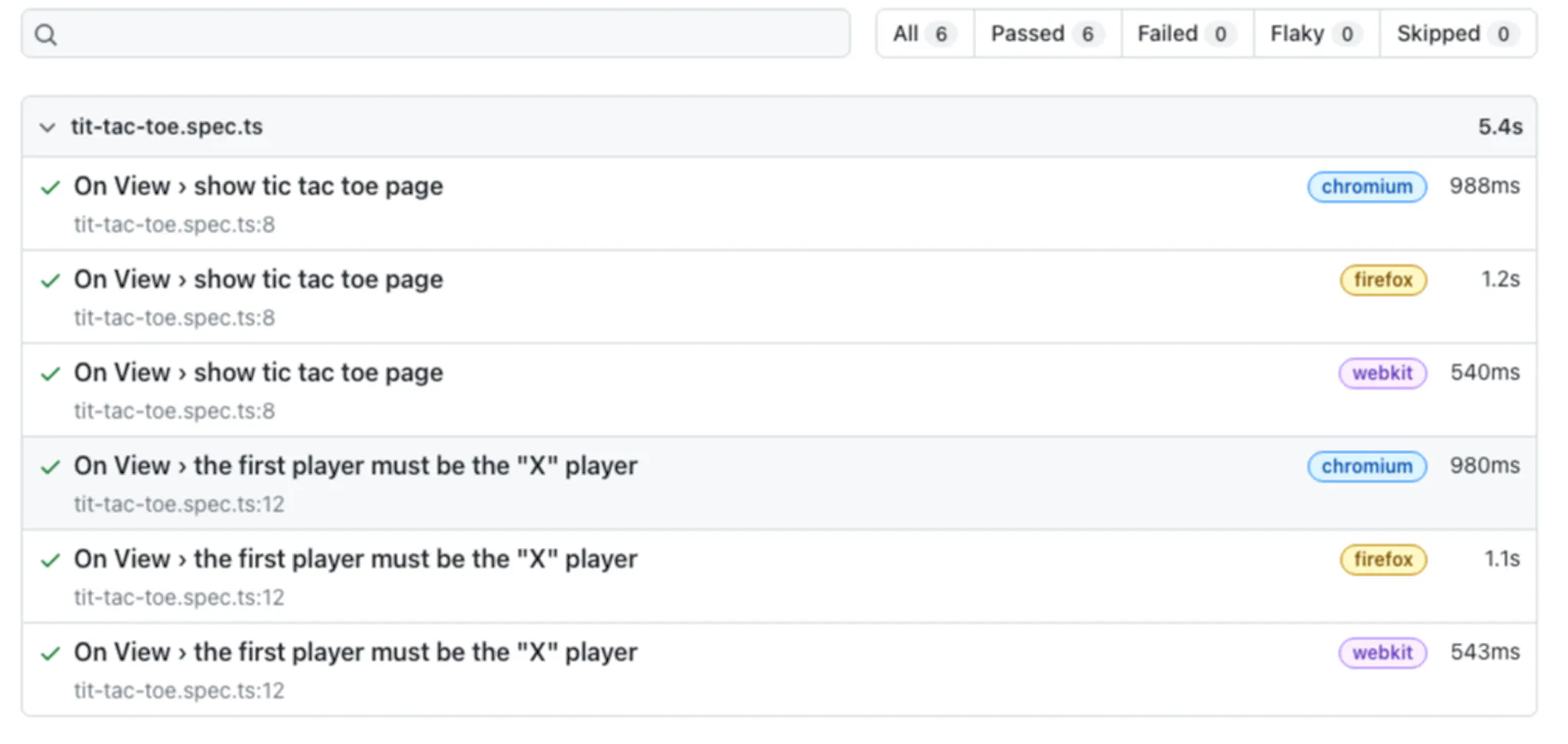Show only Skipped tests
Image resolution: width=1568 pixels, height=744 pixels.
click(x=1458, y=34)
